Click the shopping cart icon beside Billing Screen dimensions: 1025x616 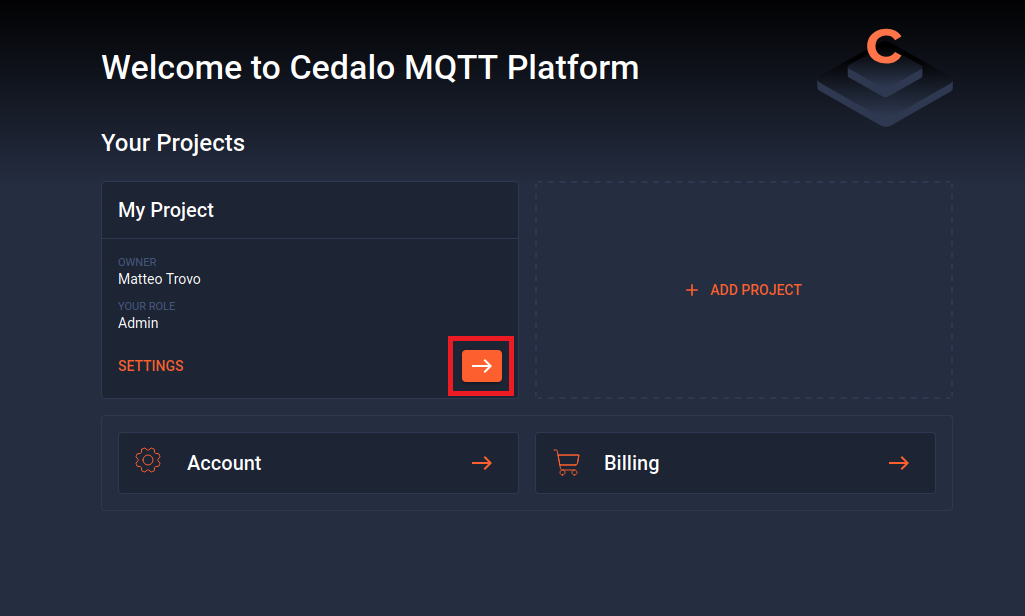566,462
